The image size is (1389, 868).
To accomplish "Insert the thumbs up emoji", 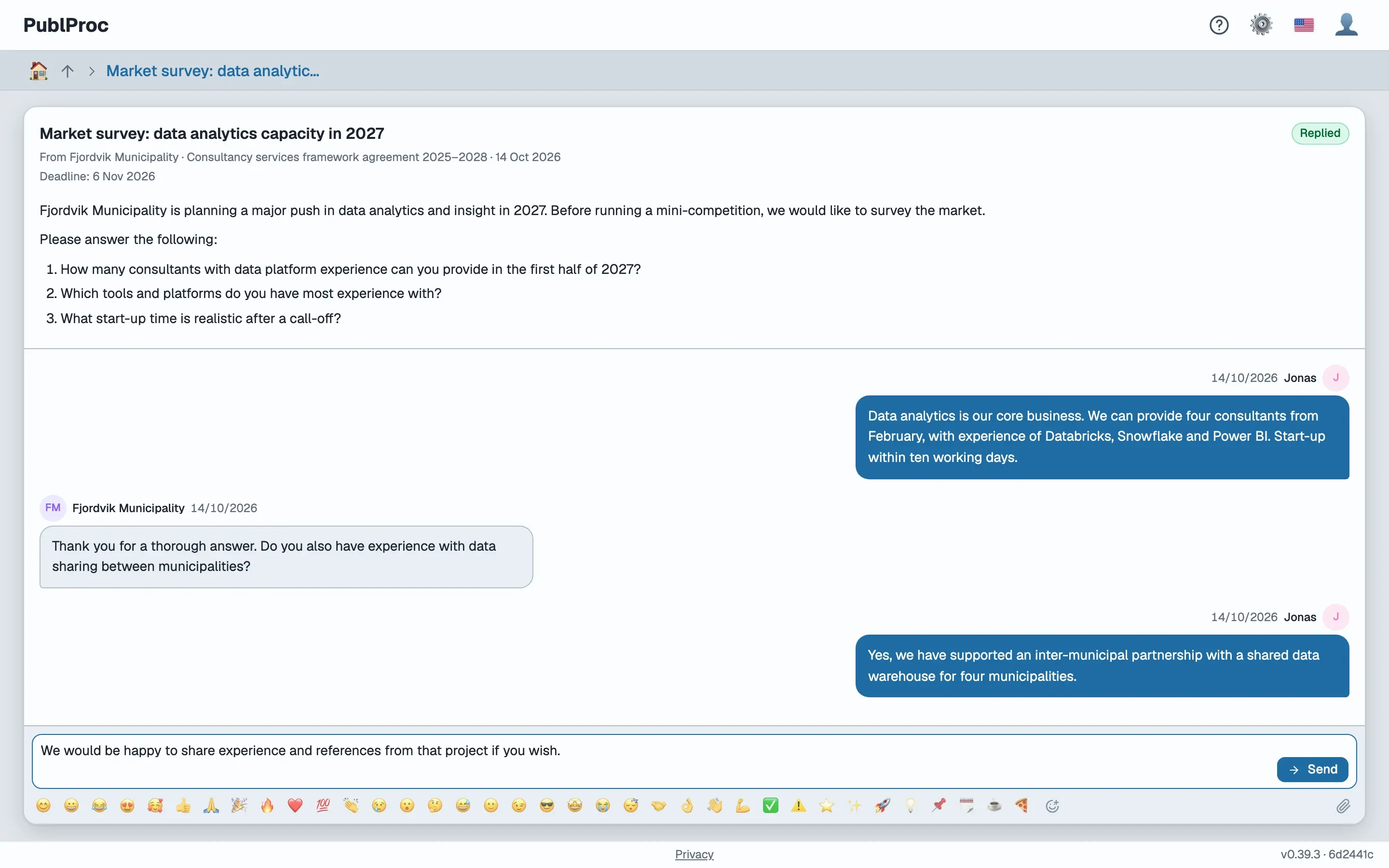I will point(183,806).
